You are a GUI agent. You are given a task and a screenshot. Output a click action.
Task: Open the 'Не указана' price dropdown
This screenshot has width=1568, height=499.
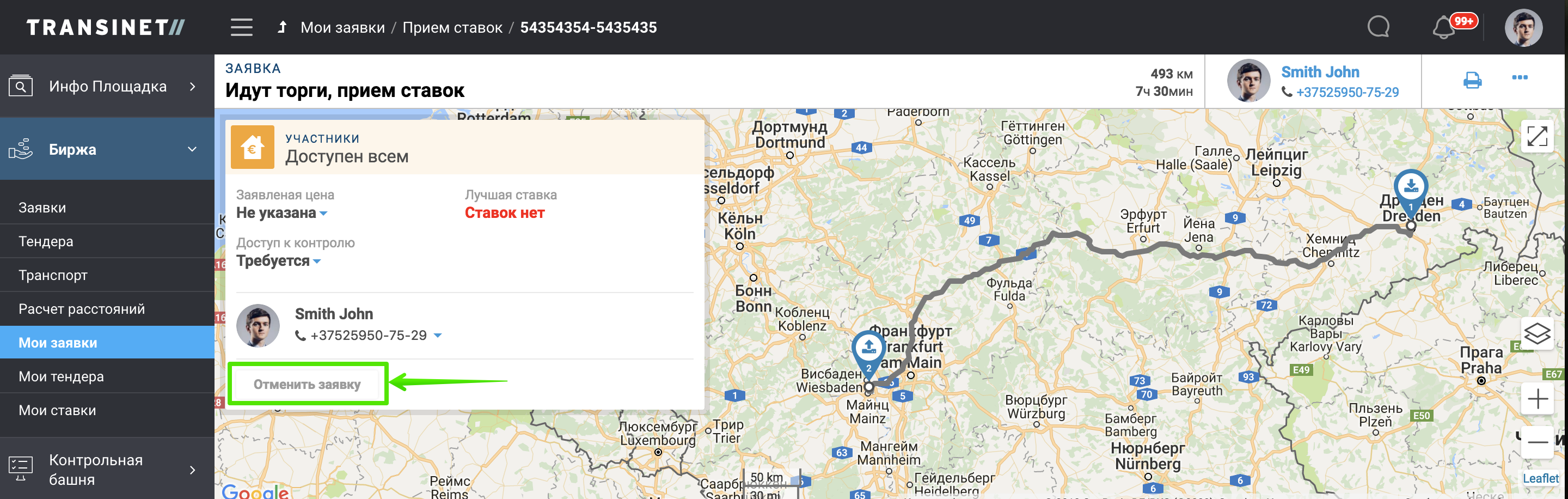point(282,213)
